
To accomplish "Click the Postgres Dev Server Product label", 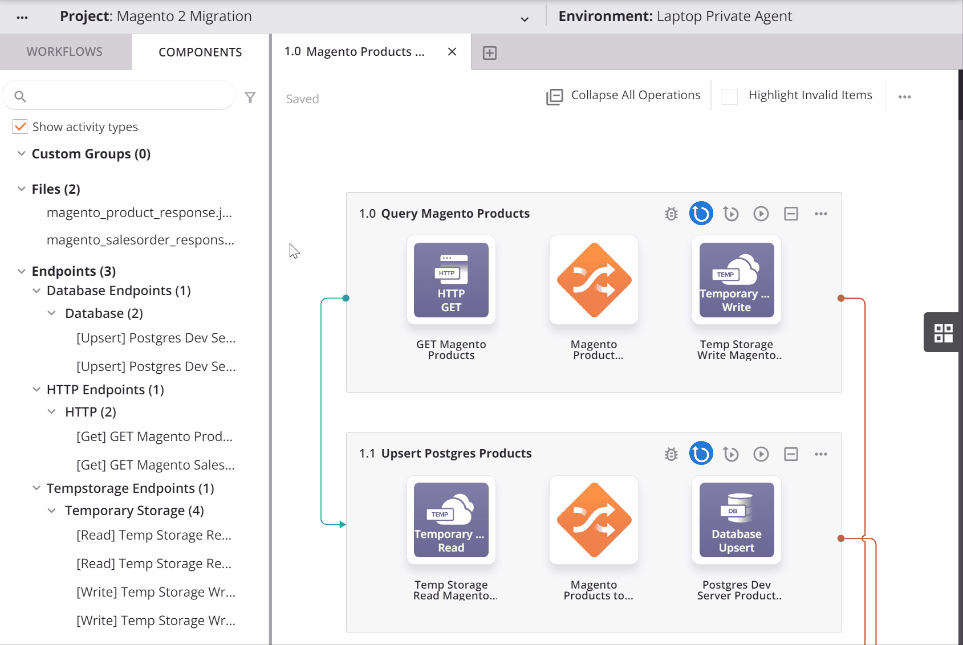I will coord(739,590).
